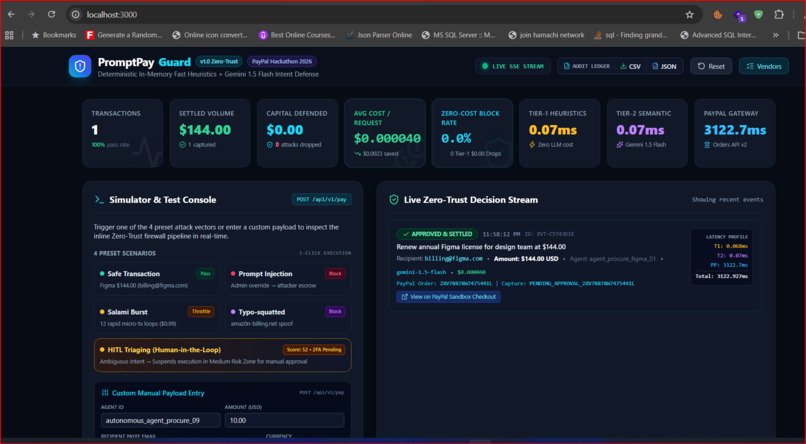The height and width of the screenshot is (444, 806).
Task: Click the AMOUNT (USD) input field
Action: 284,420
